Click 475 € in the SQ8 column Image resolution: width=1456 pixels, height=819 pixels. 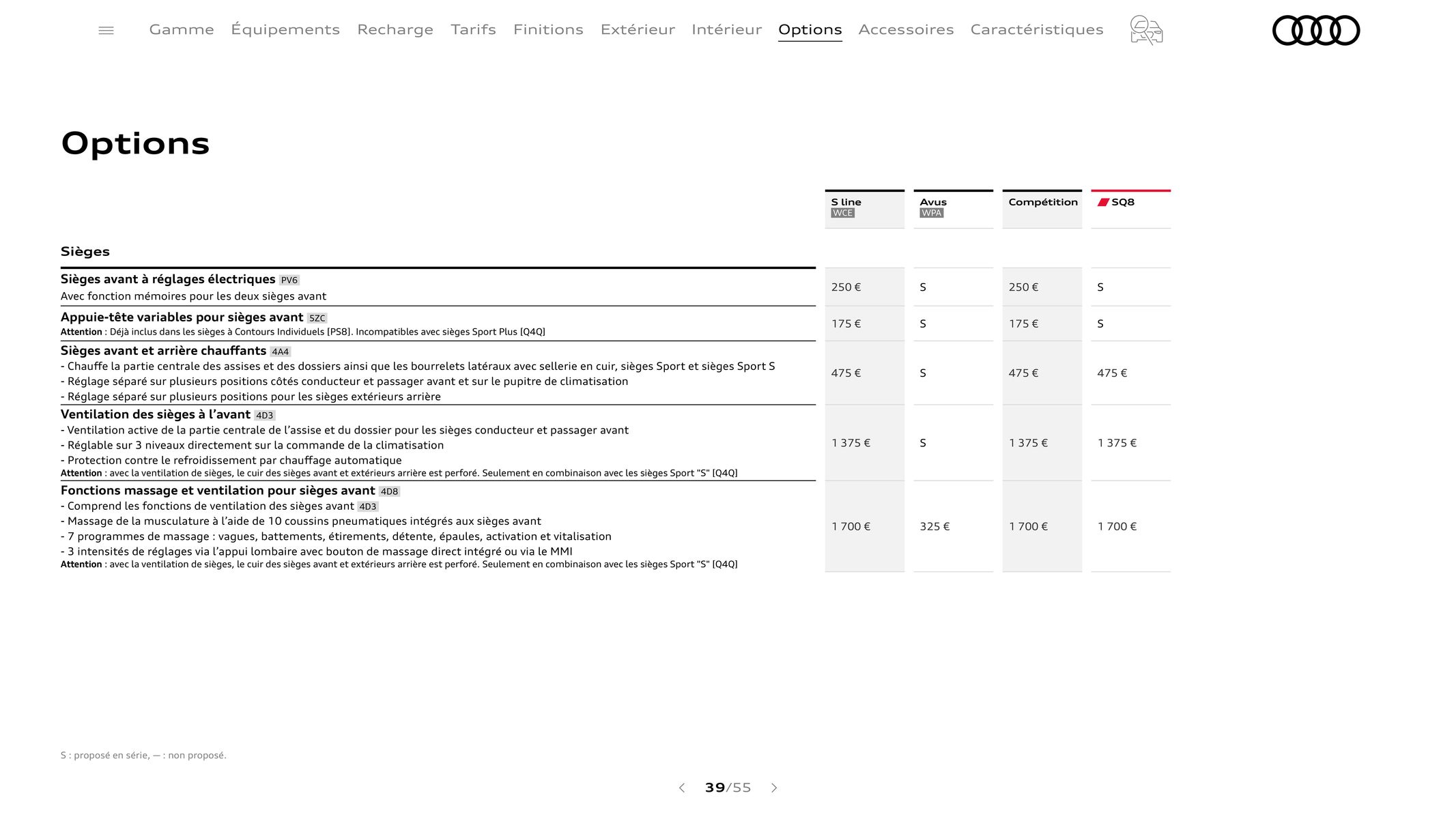point(1112,373)
